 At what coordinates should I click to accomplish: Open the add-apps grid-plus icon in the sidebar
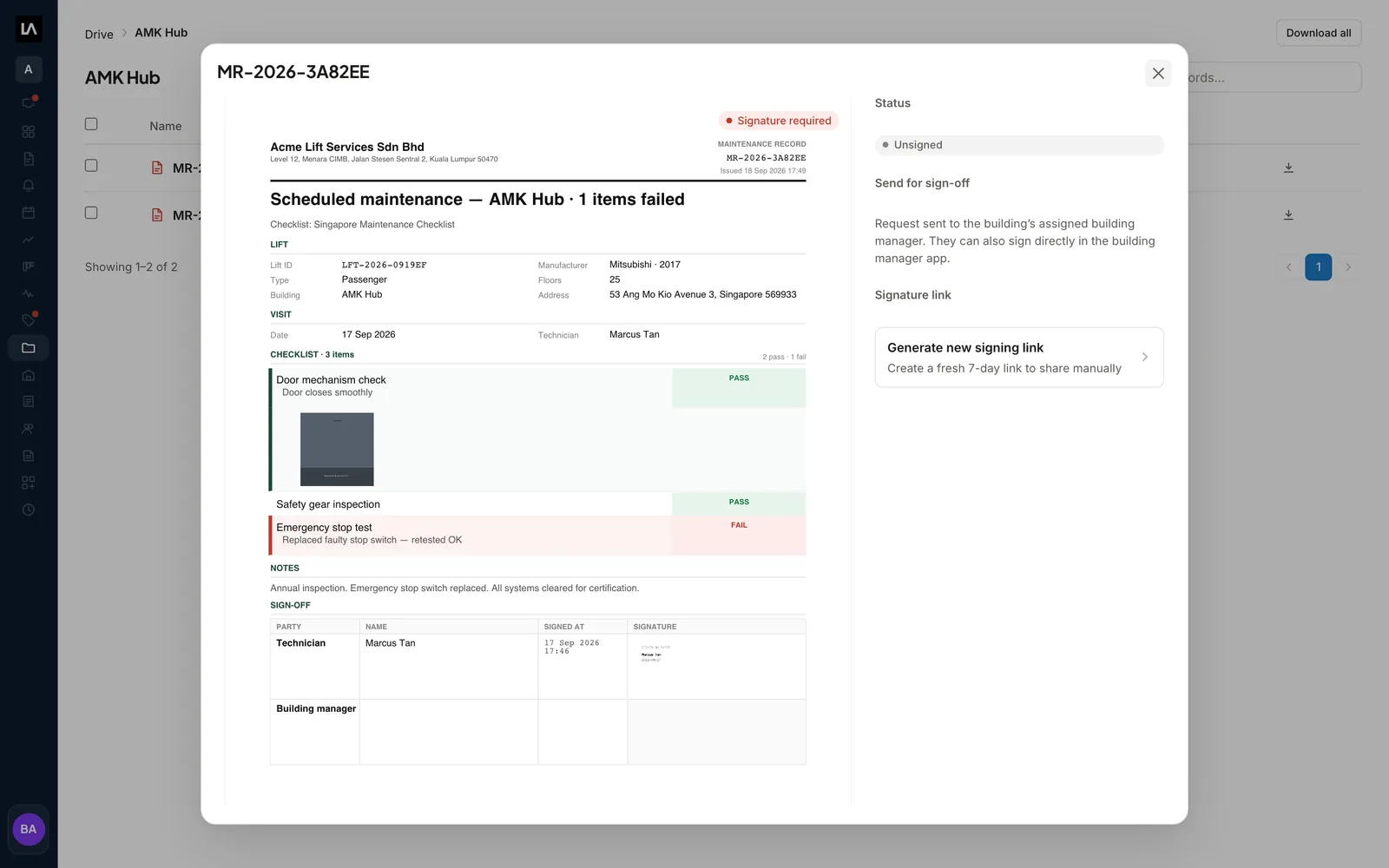click(29, 483)
